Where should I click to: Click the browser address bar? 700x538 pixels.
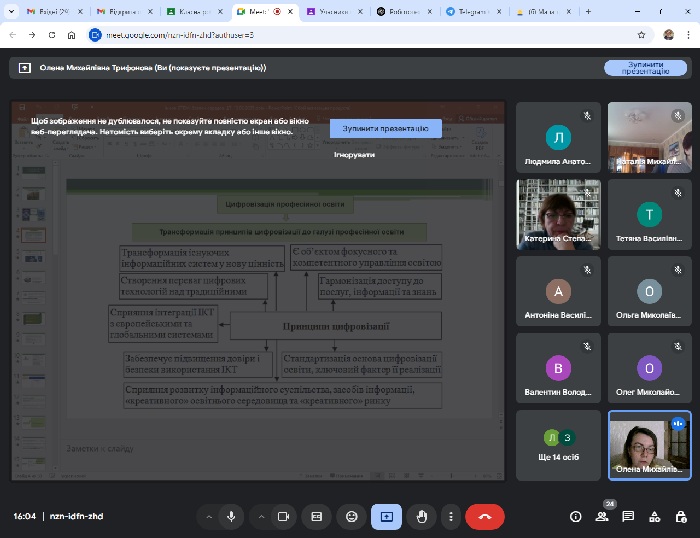[x=360, y=34]
